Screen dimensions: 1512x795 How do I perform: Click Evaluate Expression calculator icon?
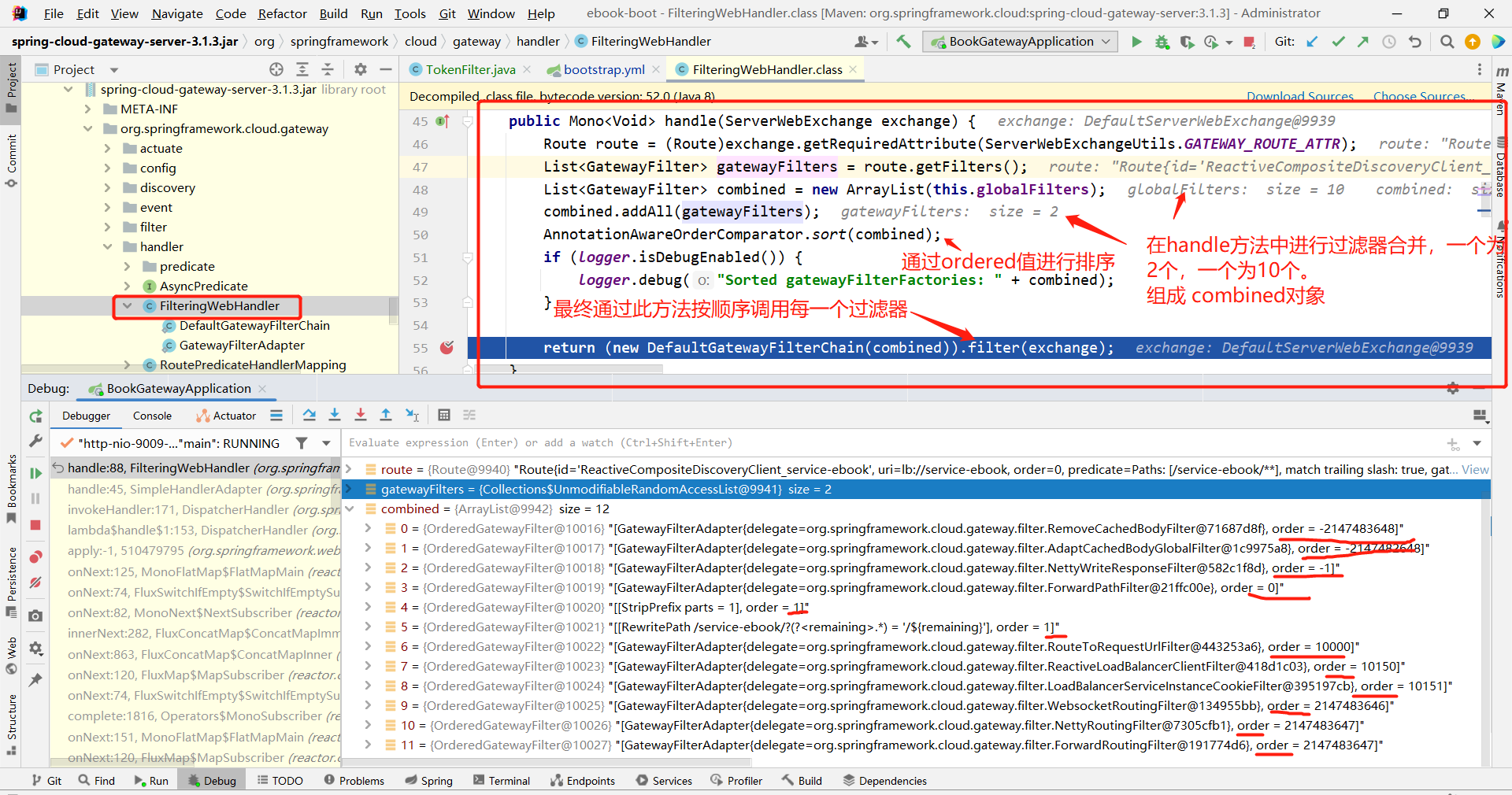[444, 415]
